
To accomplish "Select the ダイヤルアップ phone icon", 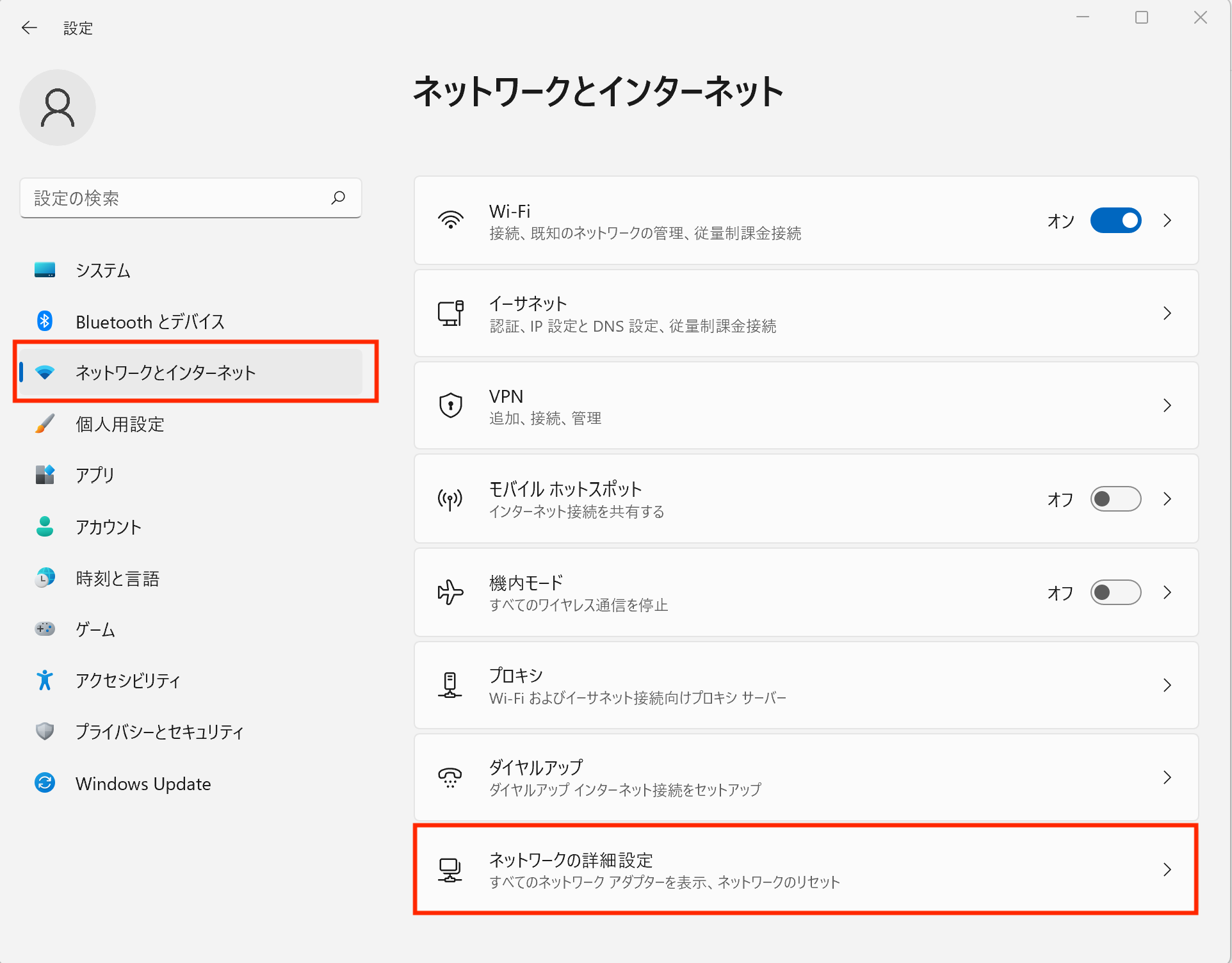I will click(x=450, y=777).
